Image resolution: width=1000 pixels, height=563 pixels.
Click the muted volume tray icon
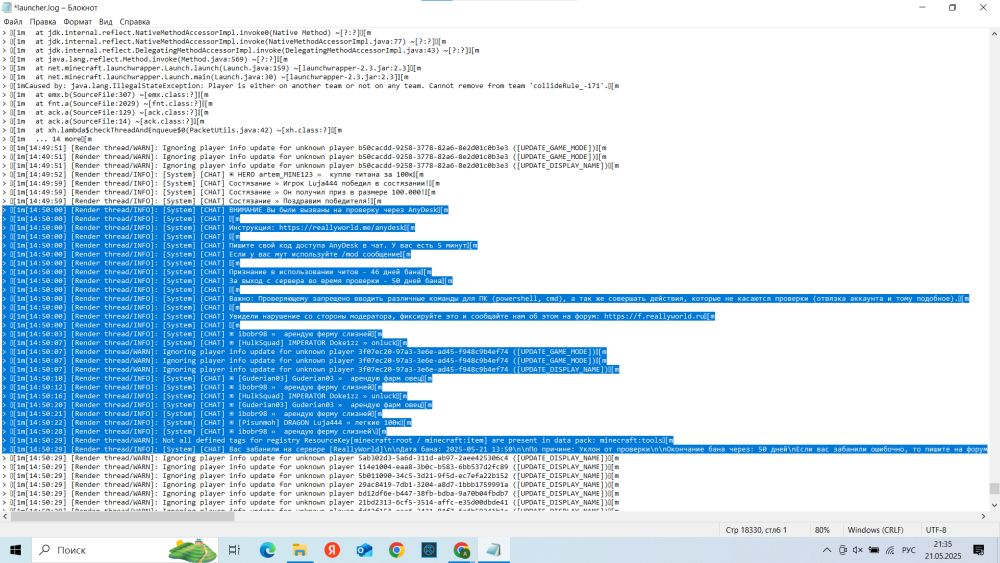(x=858, y=550)
